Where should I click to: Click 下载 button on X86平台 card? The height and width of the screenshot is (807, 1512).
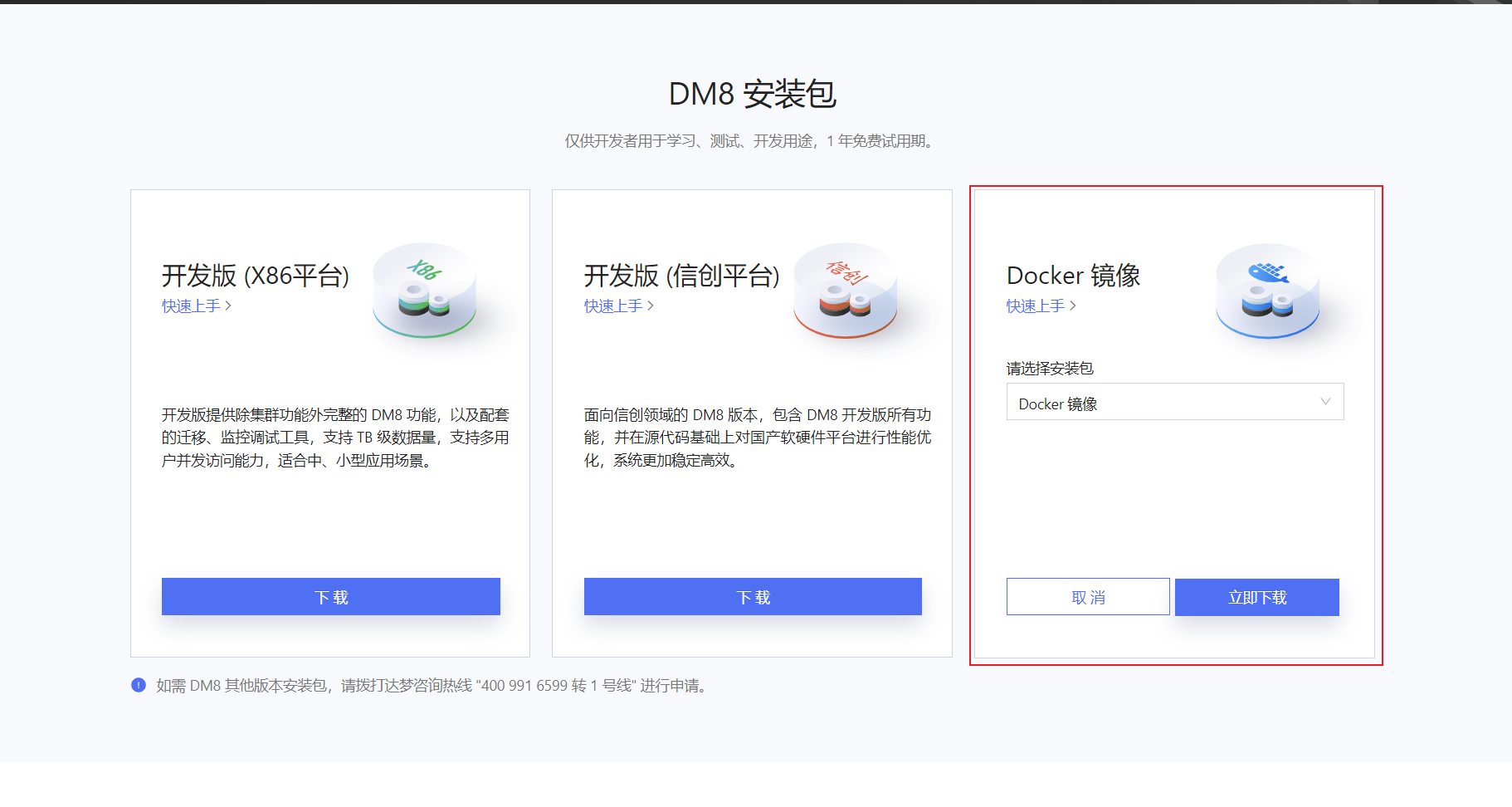331,596
